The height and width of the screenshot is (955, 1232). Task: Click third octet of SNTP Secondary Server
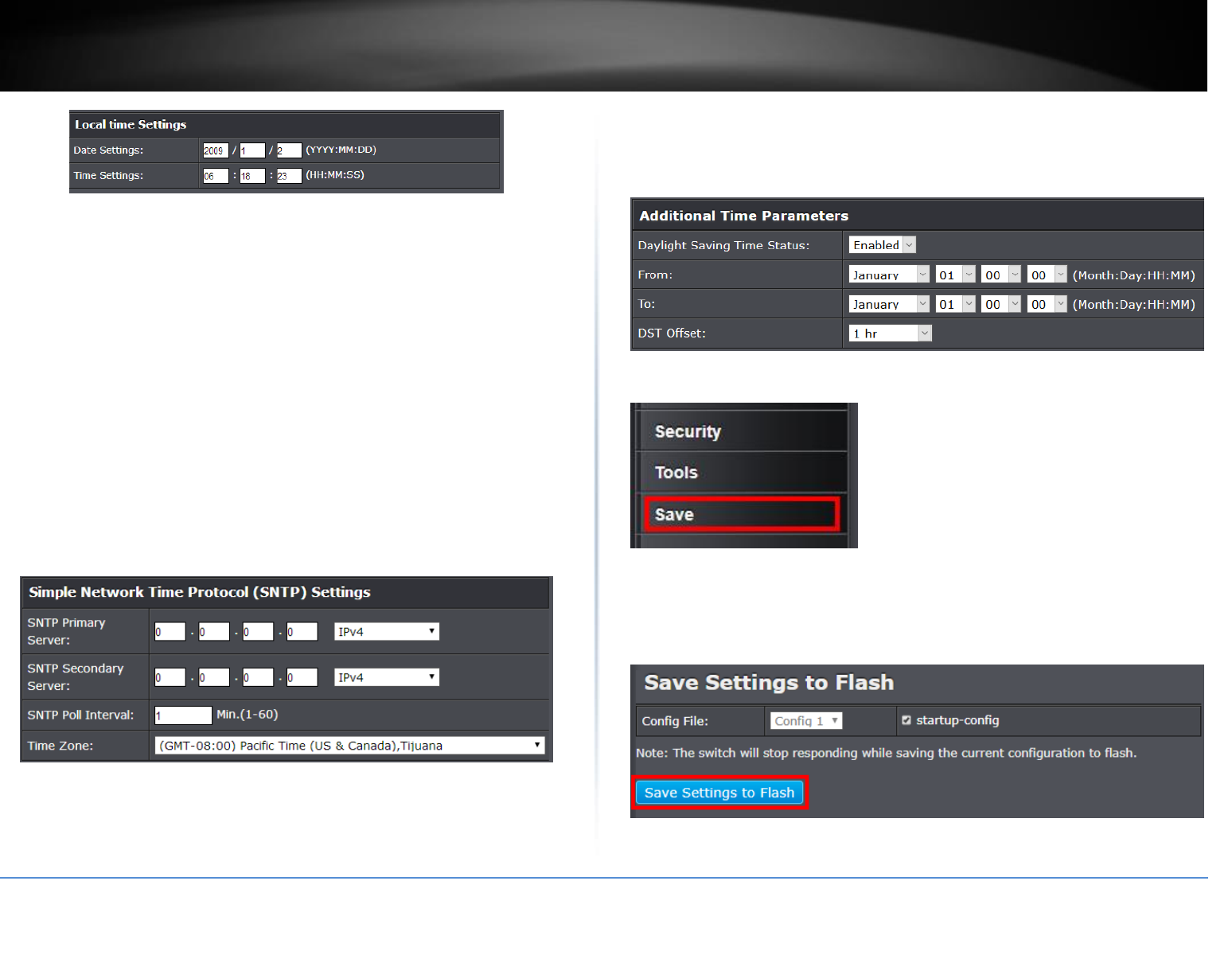click(258, 677)
